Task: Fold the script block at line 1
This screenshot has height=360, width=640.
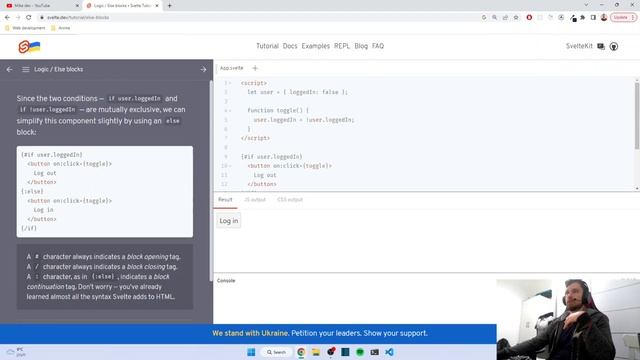Action: click(x=230, y=83)
